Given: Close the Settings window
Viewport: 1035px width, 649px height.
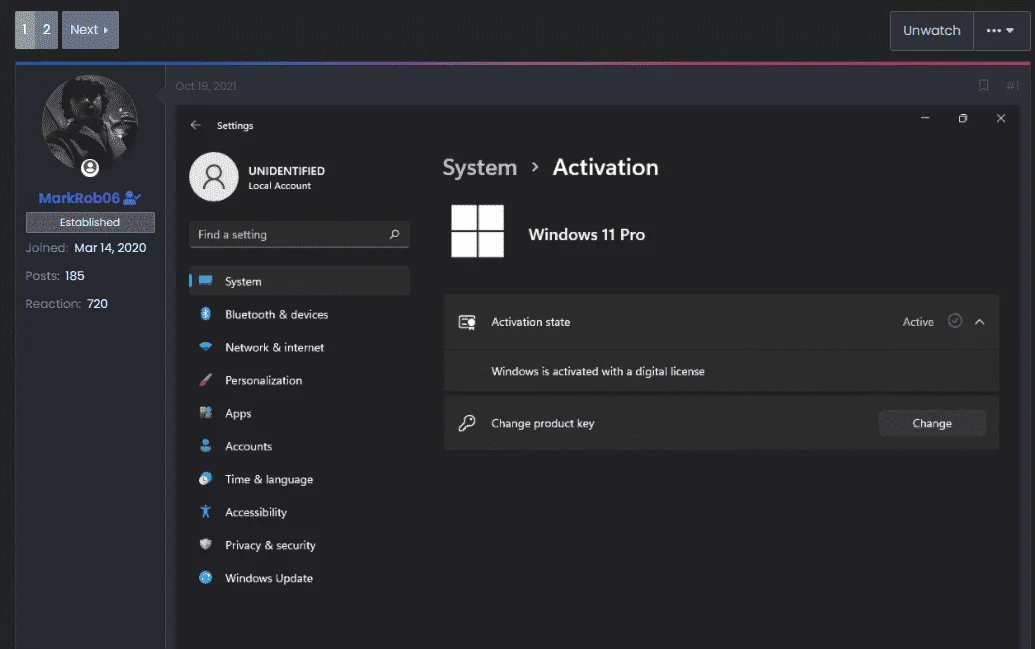Looking at the screenshot, I should pos(1001,118).
